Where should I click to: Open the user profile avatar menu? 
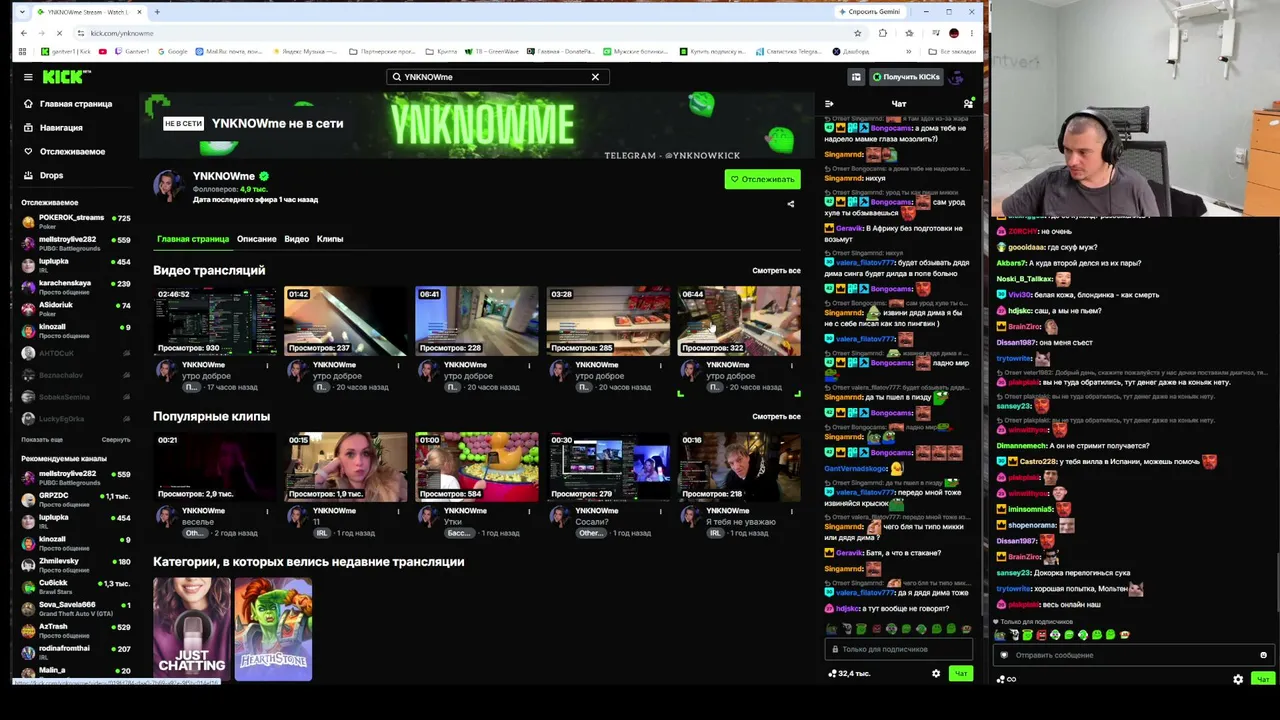(x=957, y=77)
